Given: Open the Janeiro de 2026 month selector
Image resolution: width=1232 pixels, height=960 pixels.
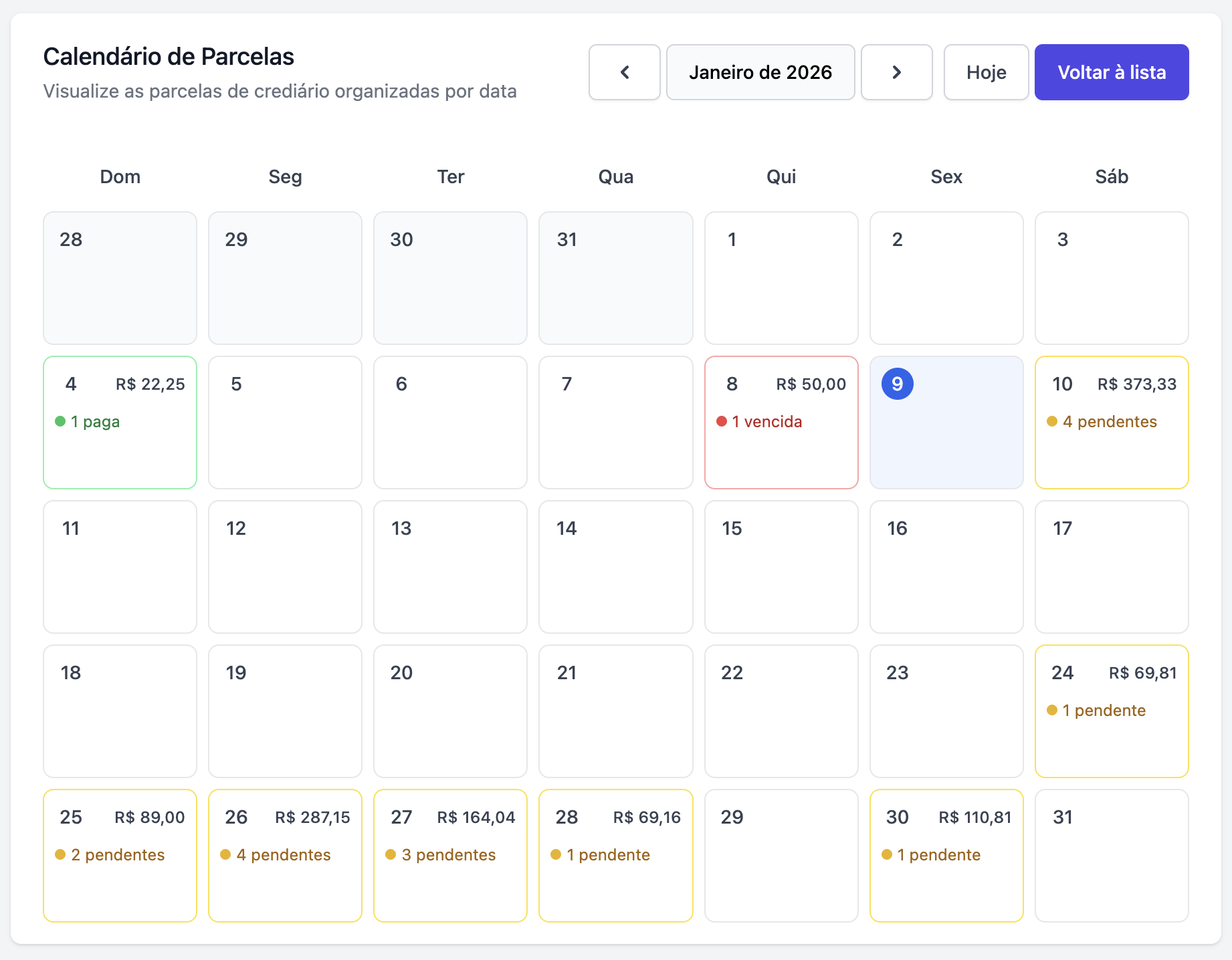Looking at the screenshot, I should pos(760,72).
